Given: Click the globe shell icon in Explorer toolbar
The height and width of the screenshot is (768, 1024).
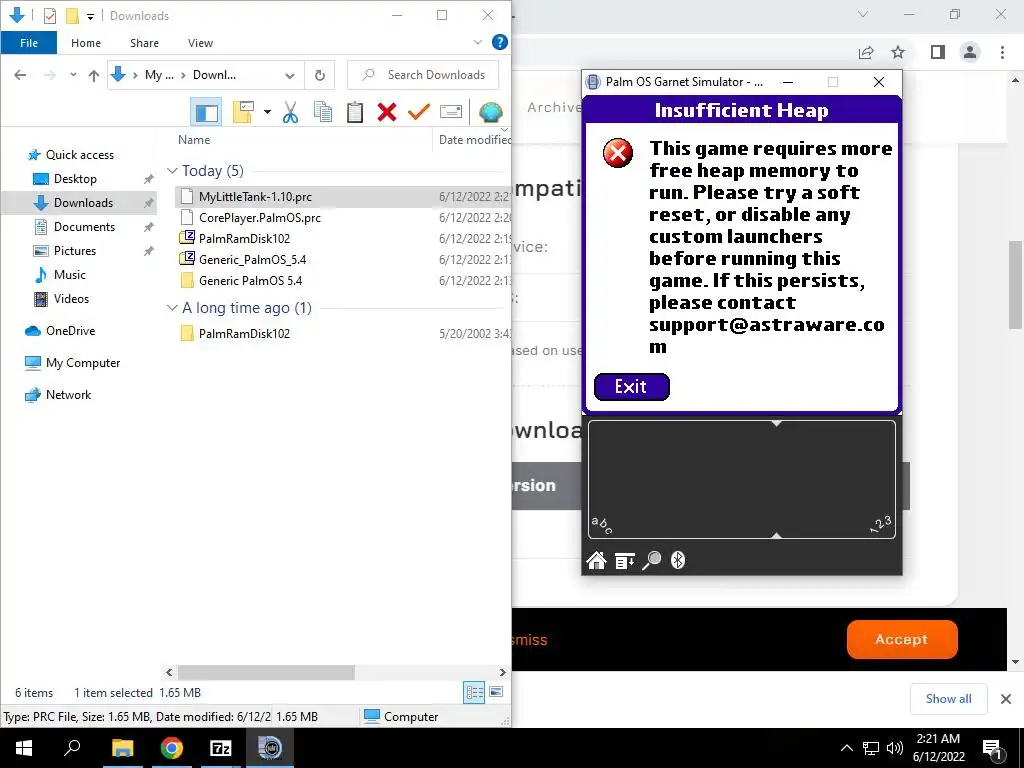Looking at the screenshot, I should [x=490, y=112].
